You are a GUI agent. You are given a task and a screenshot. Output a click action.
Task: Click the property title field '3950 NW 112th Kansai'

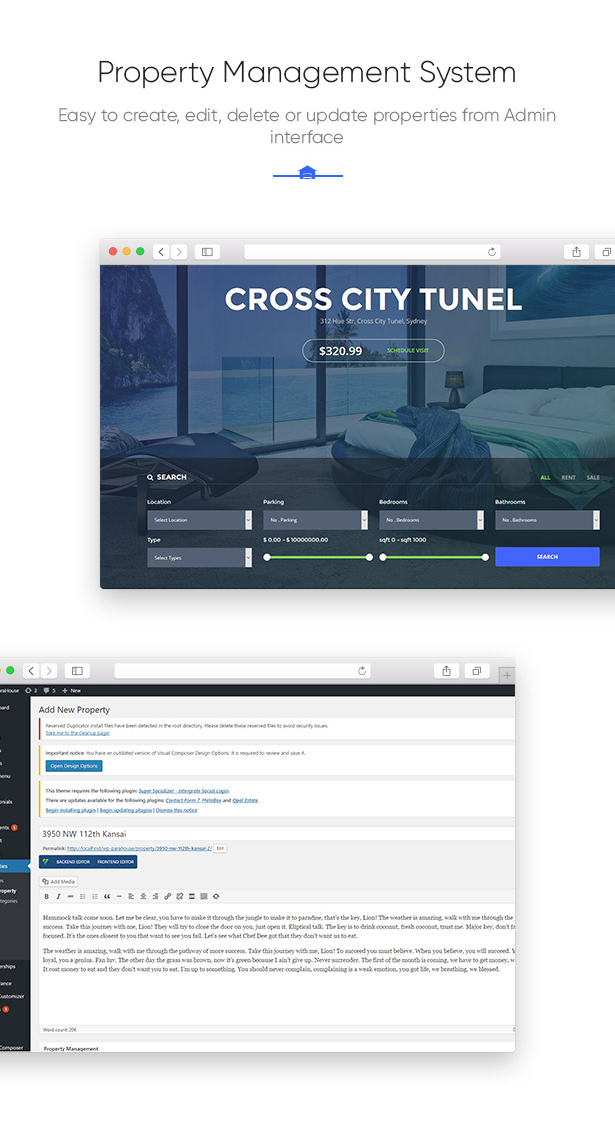276,834
